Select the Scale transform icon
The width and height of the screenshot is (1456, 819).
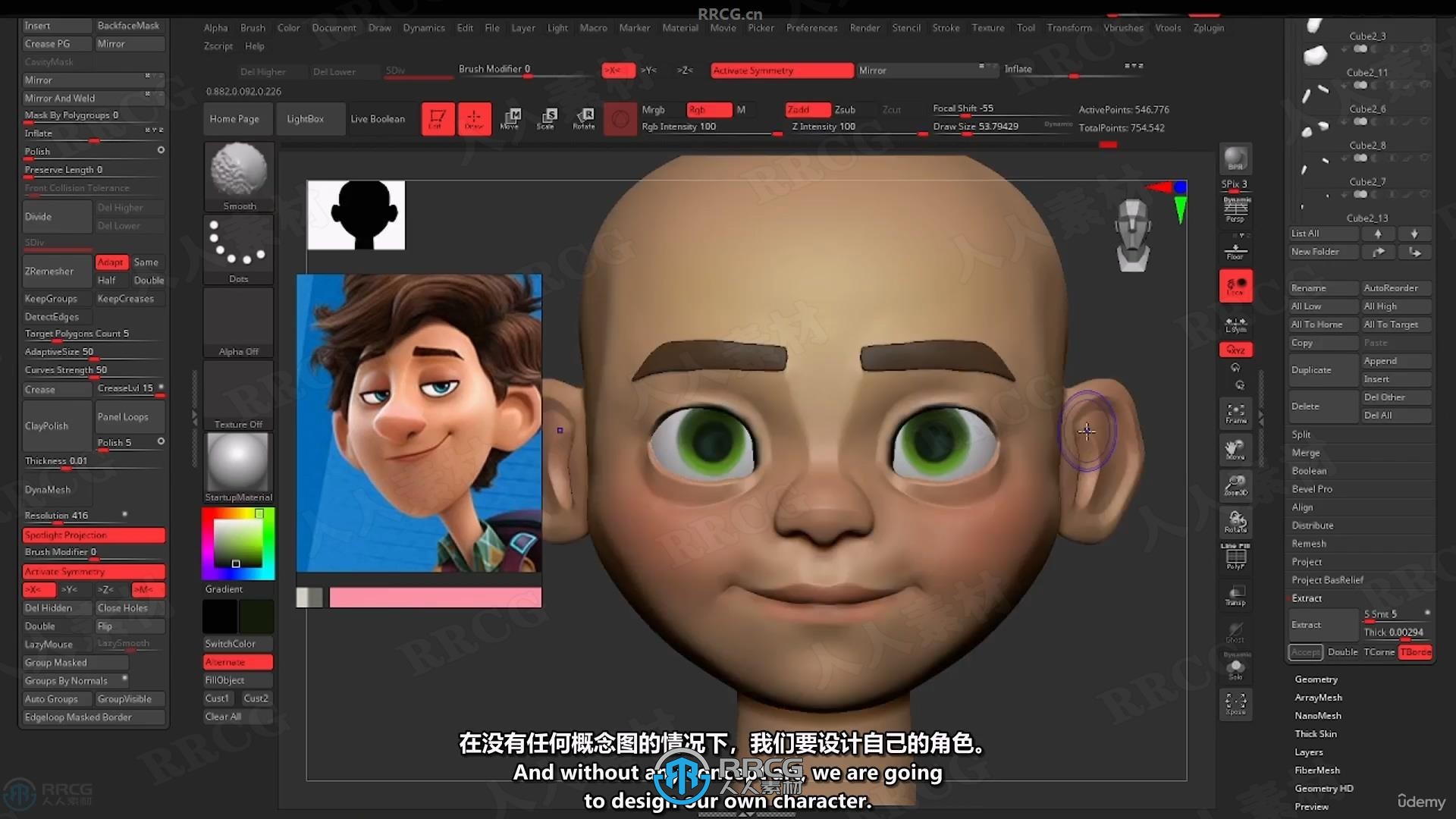click(547, 119)
